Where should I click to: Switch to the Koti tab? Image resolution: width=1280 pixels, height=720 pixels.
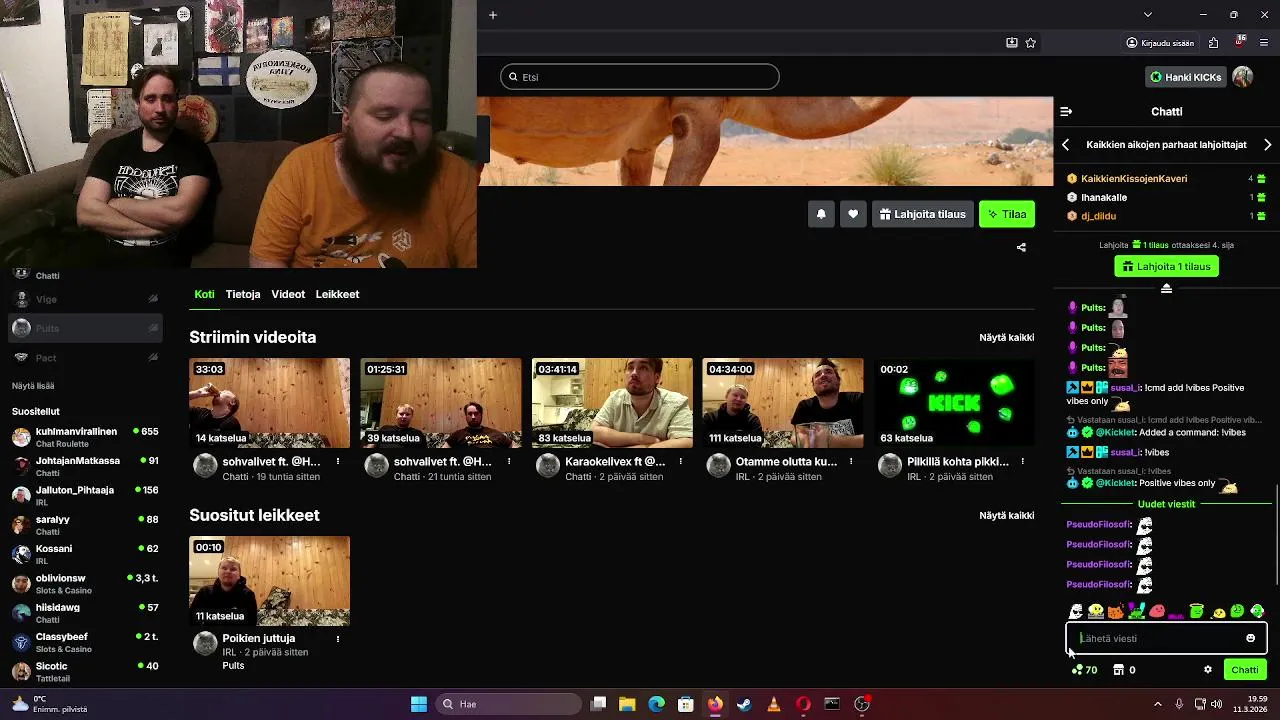[x=204, y=294]
